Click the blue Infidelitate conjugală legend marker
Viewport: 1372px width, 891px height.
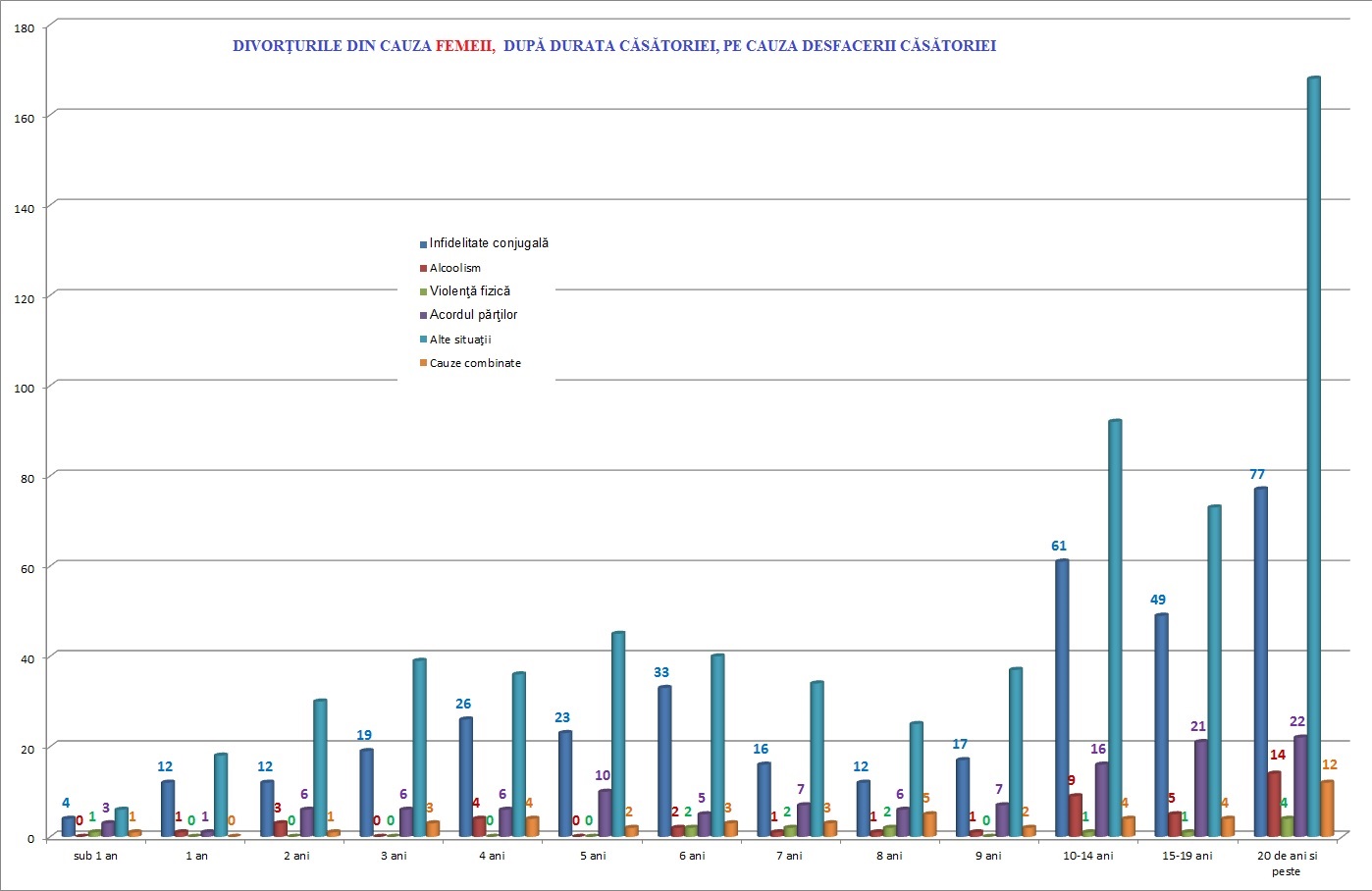coord(424,244)
